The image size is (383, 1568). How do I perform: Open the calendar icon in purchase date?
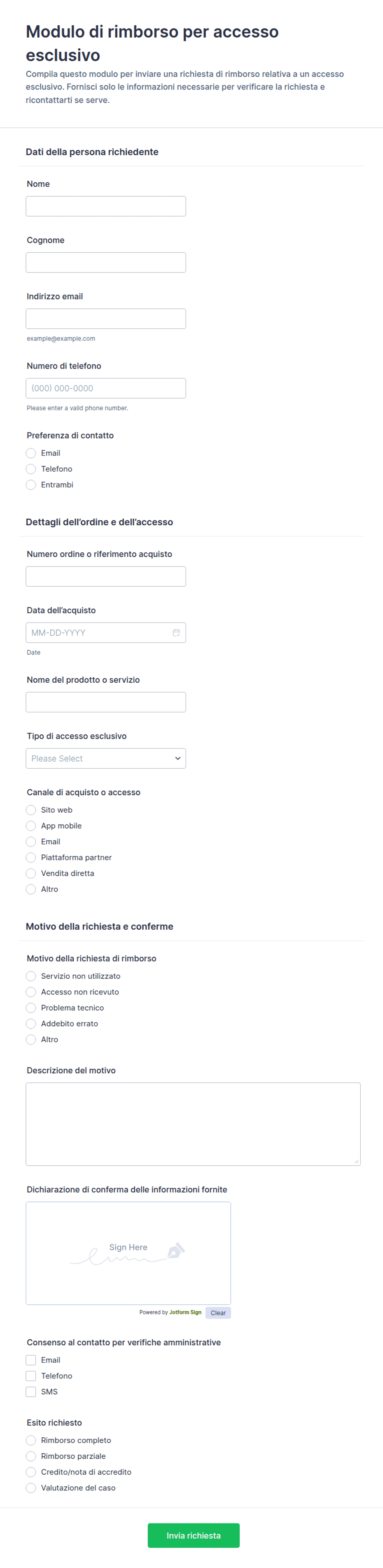pos(176,632)
